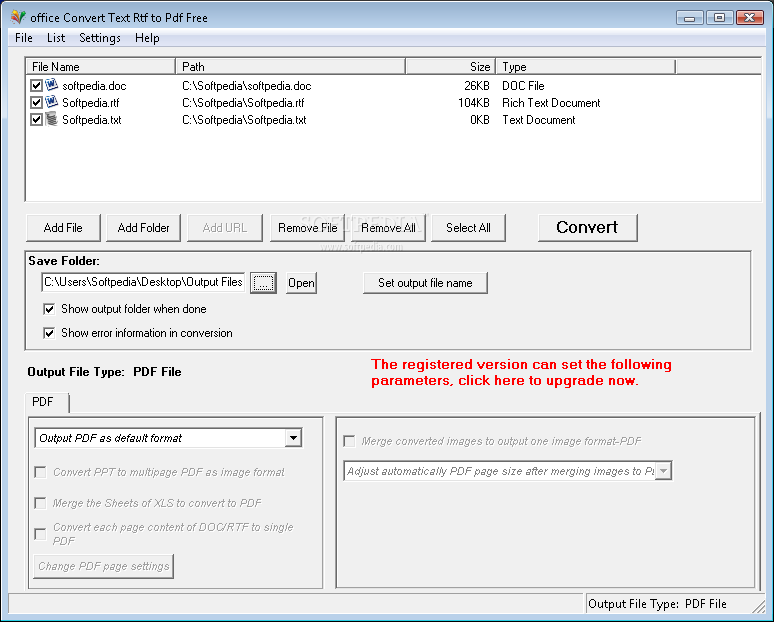Click the 104KB size cell

pos(474,103)
